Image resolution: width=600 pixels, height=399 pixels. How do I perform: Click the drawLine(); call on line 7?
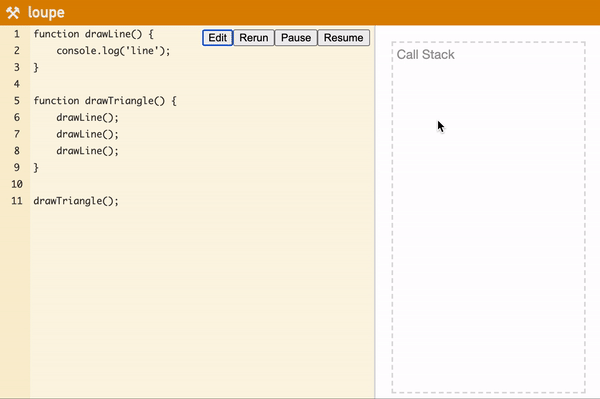(88, 134)
